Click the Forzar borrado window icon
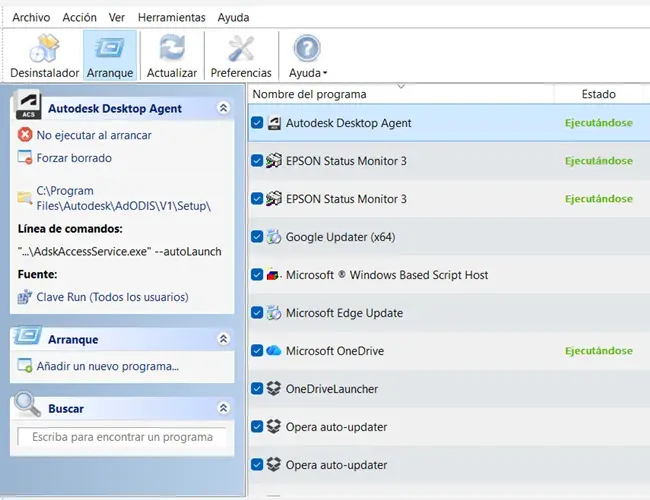Screen dimensions: 650x500 click(x=25, y=158)
